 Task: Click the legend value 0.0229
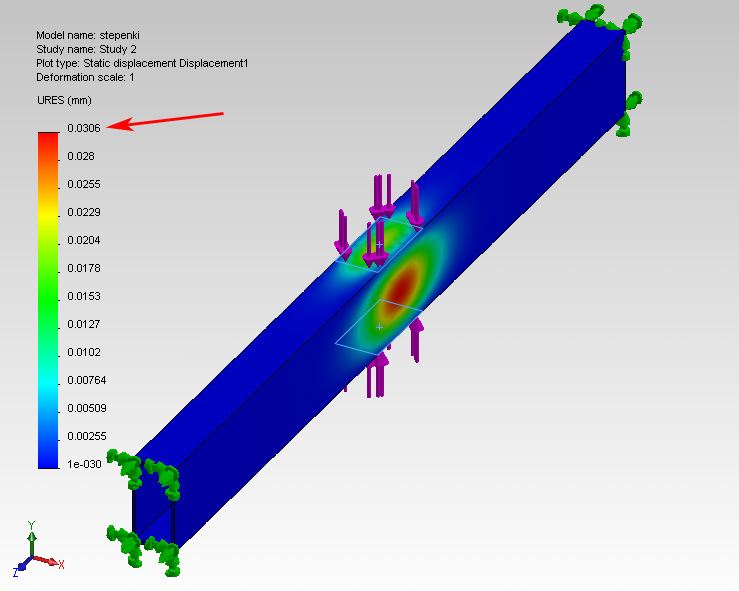point(84,212)
